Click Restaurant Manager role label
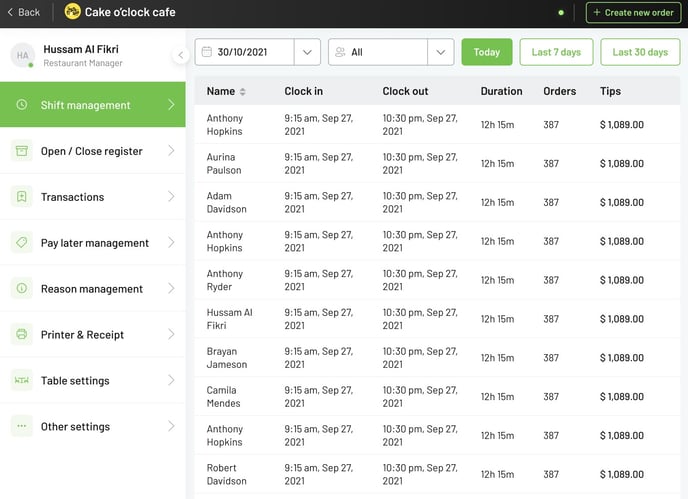 coord(83,63)
